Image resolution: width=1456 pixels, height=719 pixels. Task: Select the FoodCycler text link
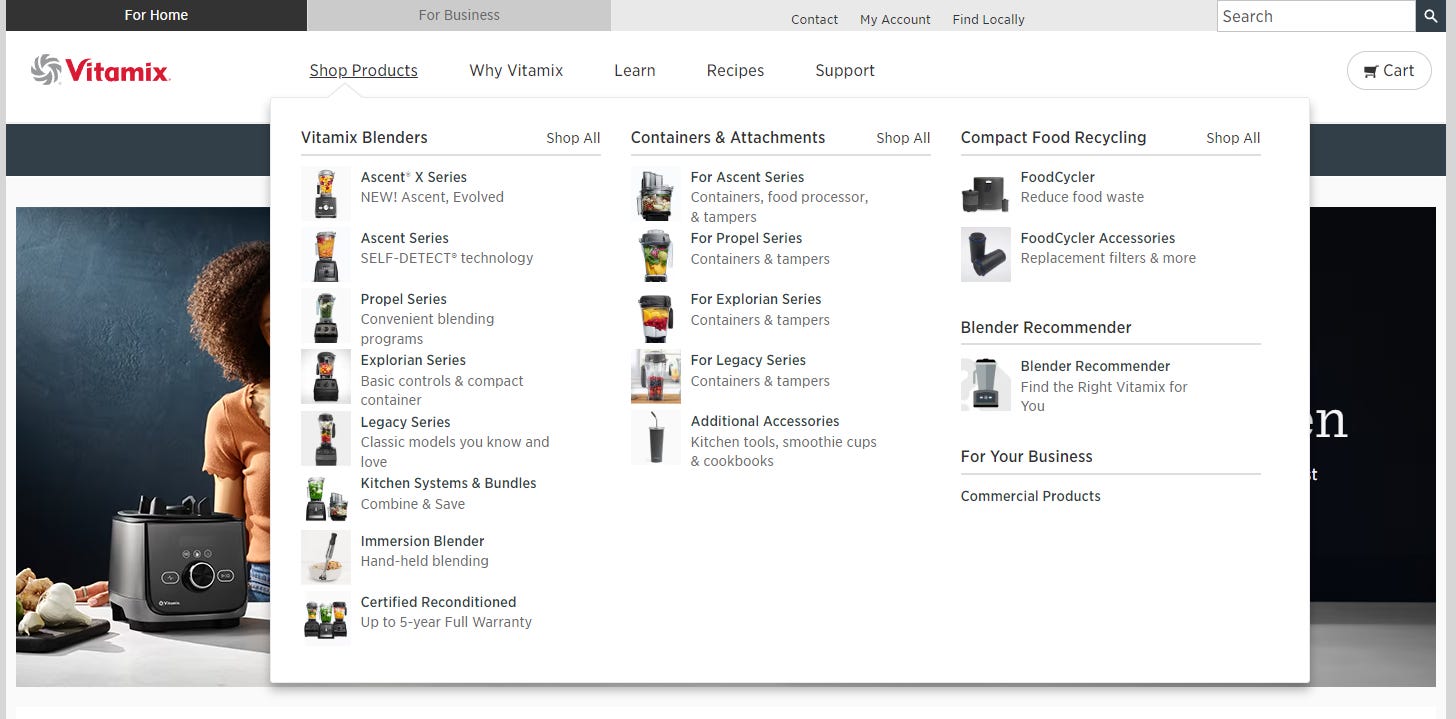(x=1058, y=177)
